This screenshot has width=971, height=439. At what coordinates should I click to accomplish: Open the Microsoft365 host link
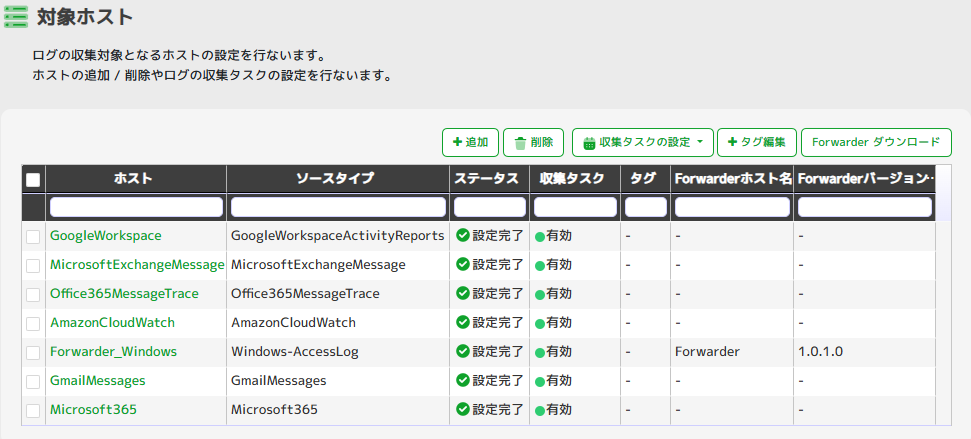pos(94,410)
